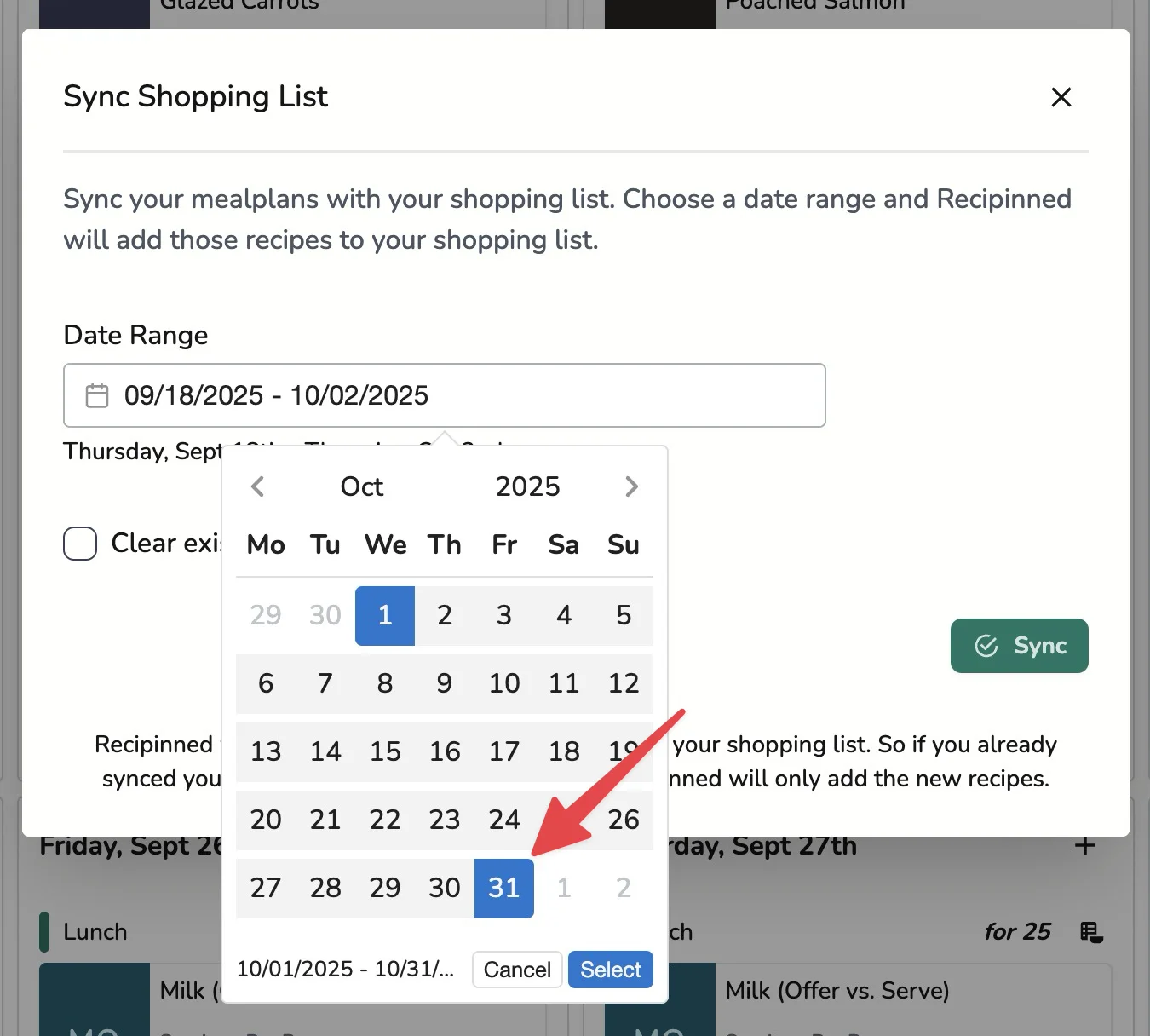Cancel the date picker selection

(x=517, y=970)
